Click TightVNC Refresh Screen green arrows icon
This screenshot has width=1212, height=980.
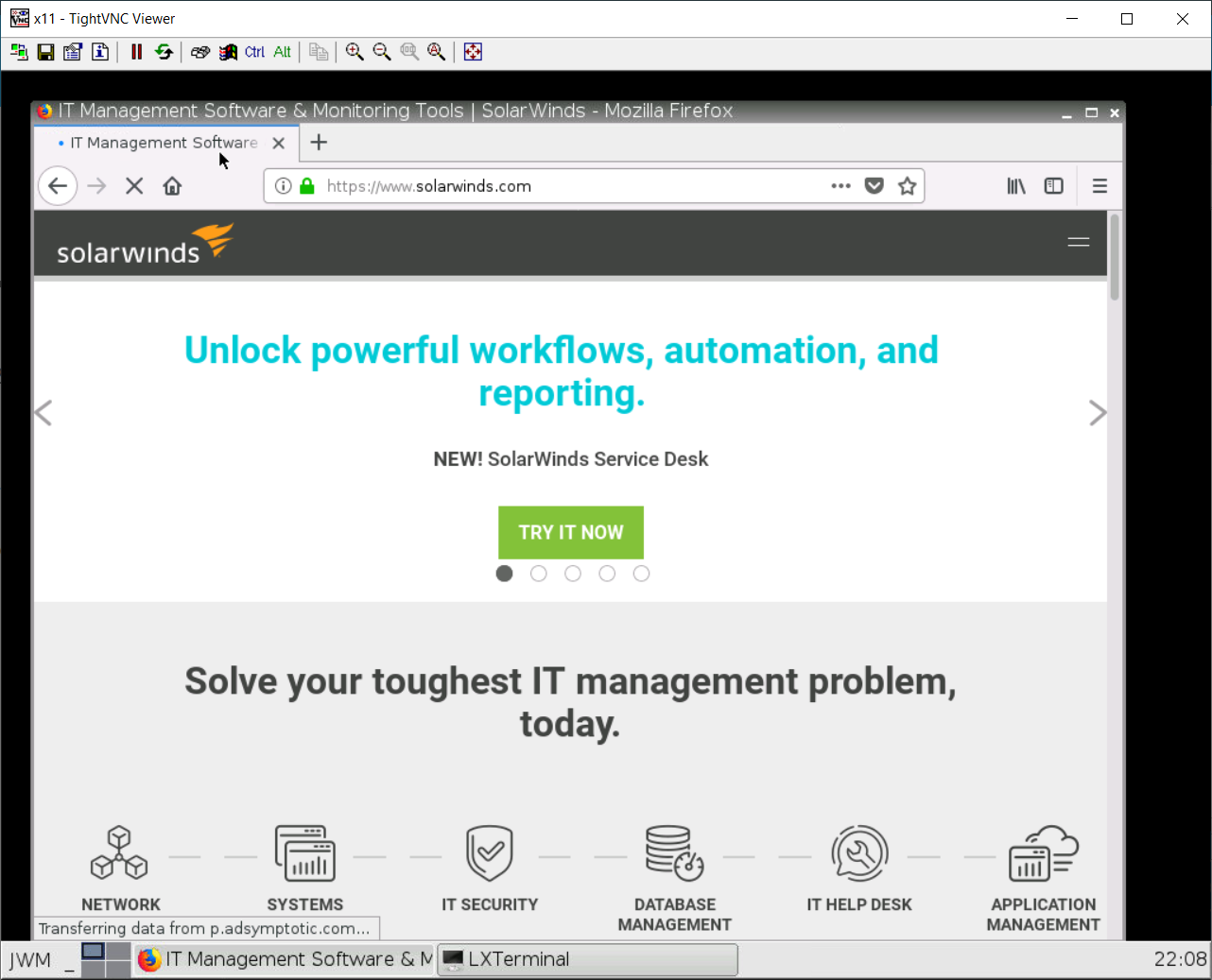tap(164, 52)
